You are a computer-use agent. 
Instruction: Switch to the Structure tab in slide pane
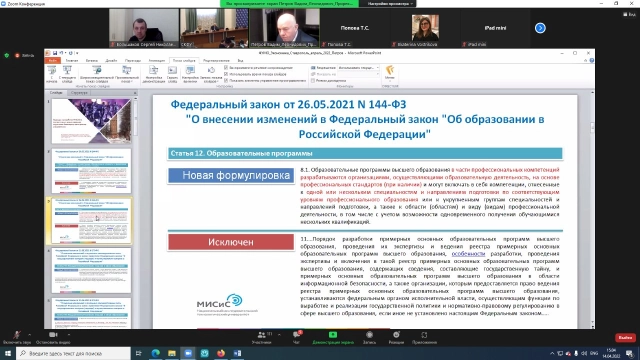pos(79,93)
